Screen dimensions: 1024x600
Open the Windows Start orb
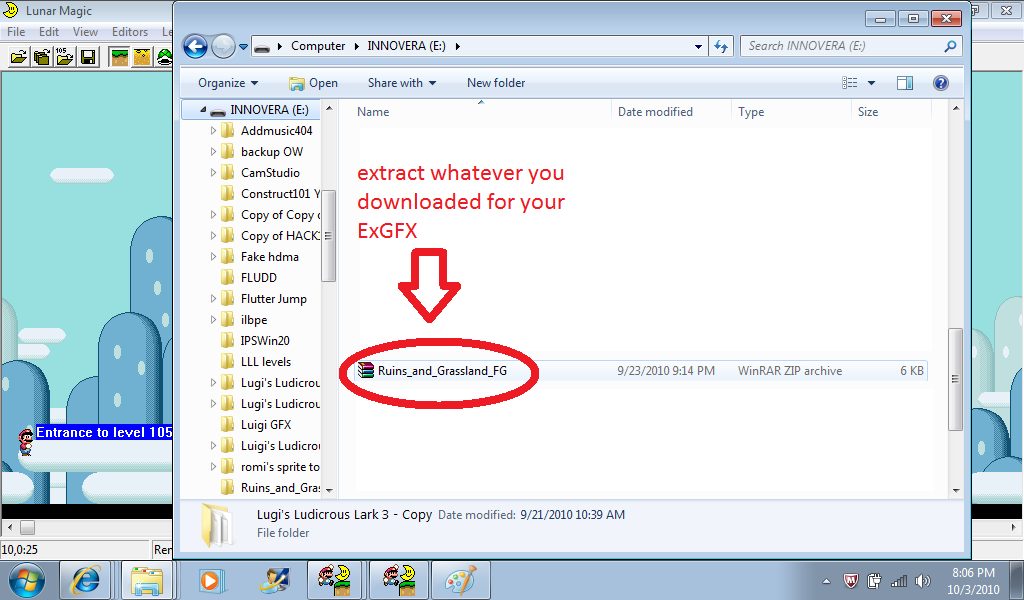pyautogui.click(x=27, y=580)
